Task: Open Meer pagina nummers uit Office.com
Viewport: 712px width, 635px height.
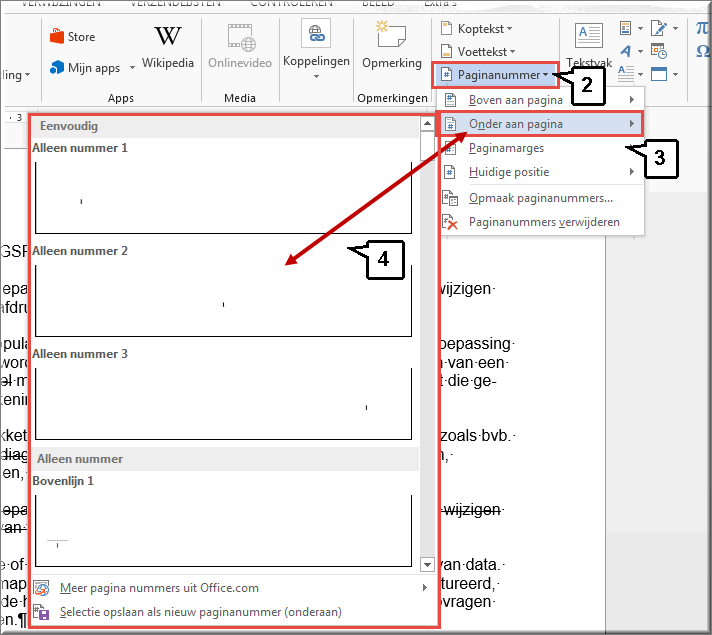Action: click(232, 588)
